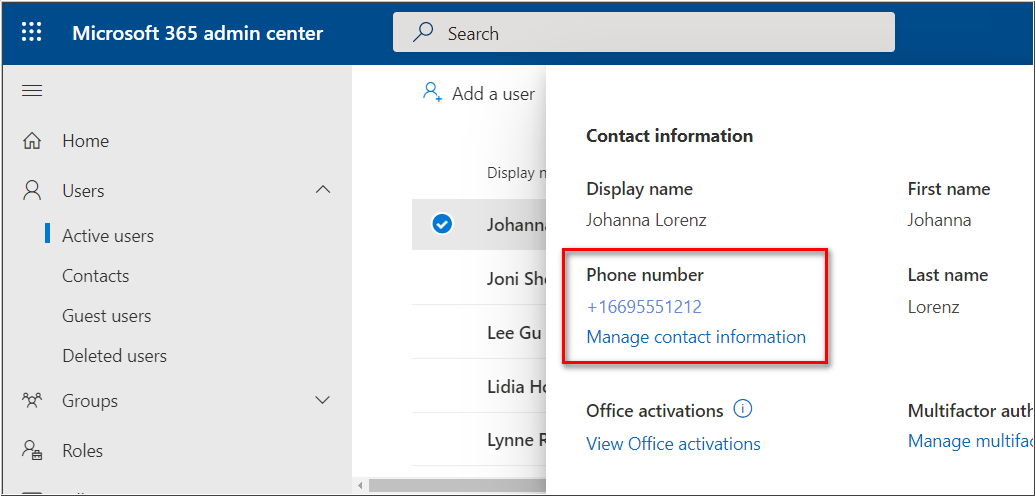Open Guest users page

[x=107, y=316]
